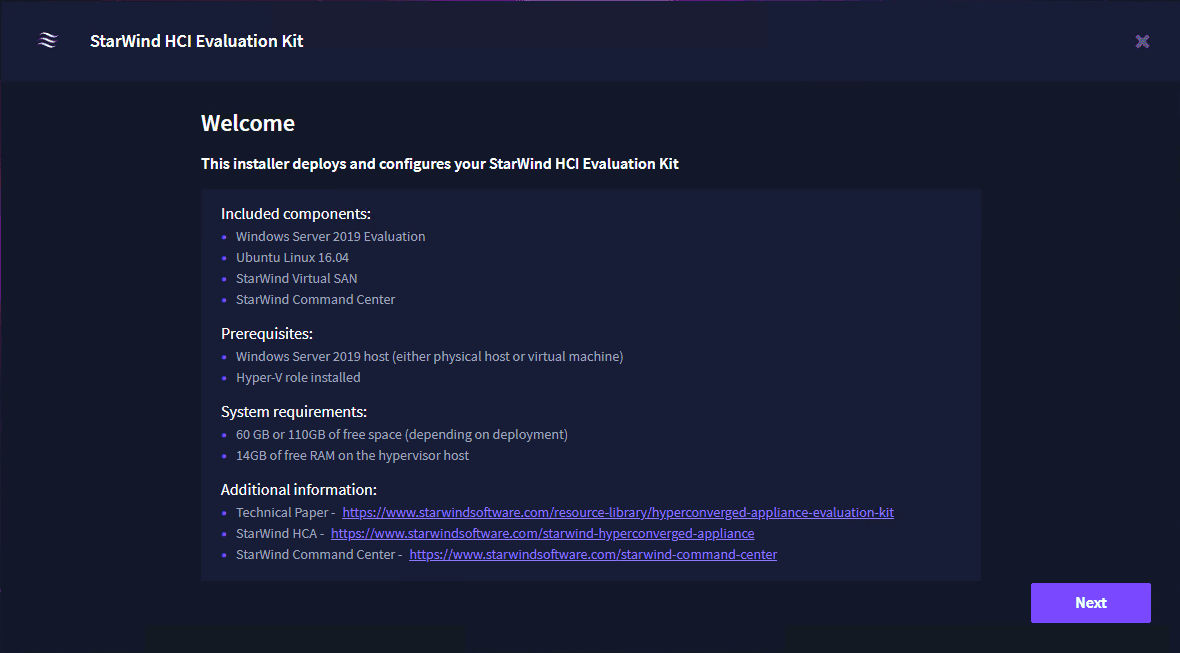Screen dimensions: 1180x653
Task: Click the 'StarWind HCA -' label
Action: click(280, 533)
